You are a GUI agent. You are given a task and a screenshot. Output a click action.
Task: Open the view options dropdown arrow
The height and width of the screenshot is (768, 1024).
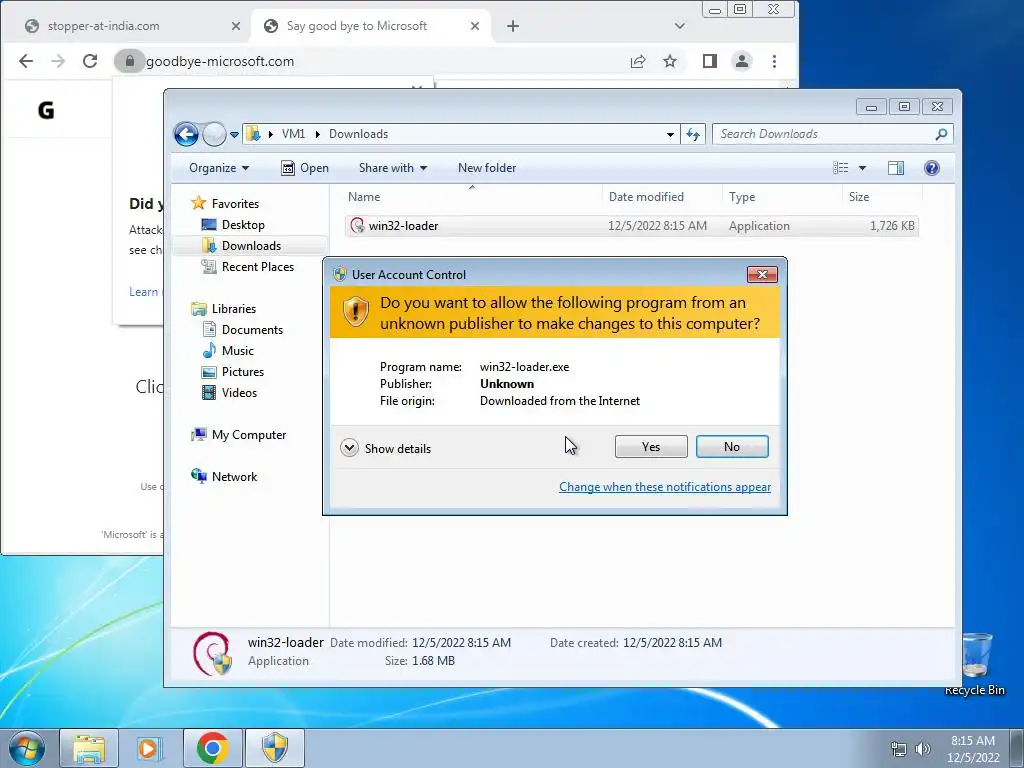862,168
